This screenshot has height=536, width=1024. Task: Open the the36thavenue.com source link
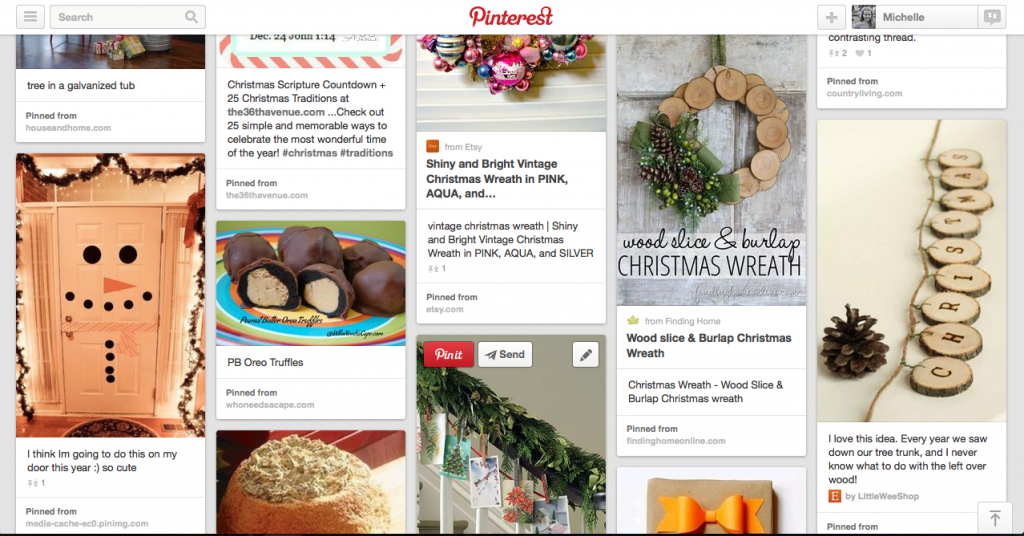click(x=267, y=195)
